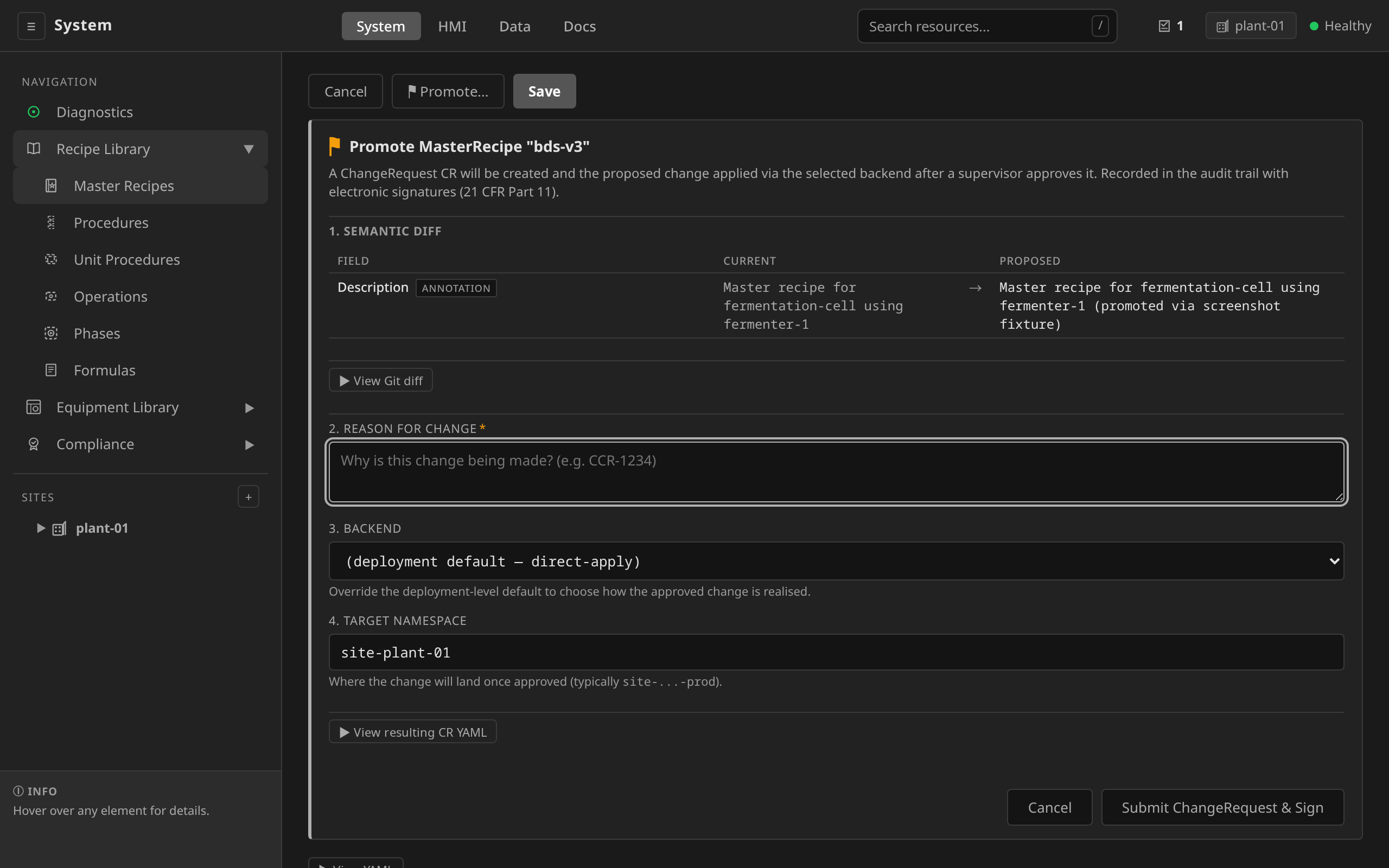Open the plant-01 site selector chip

point(1251,26)
